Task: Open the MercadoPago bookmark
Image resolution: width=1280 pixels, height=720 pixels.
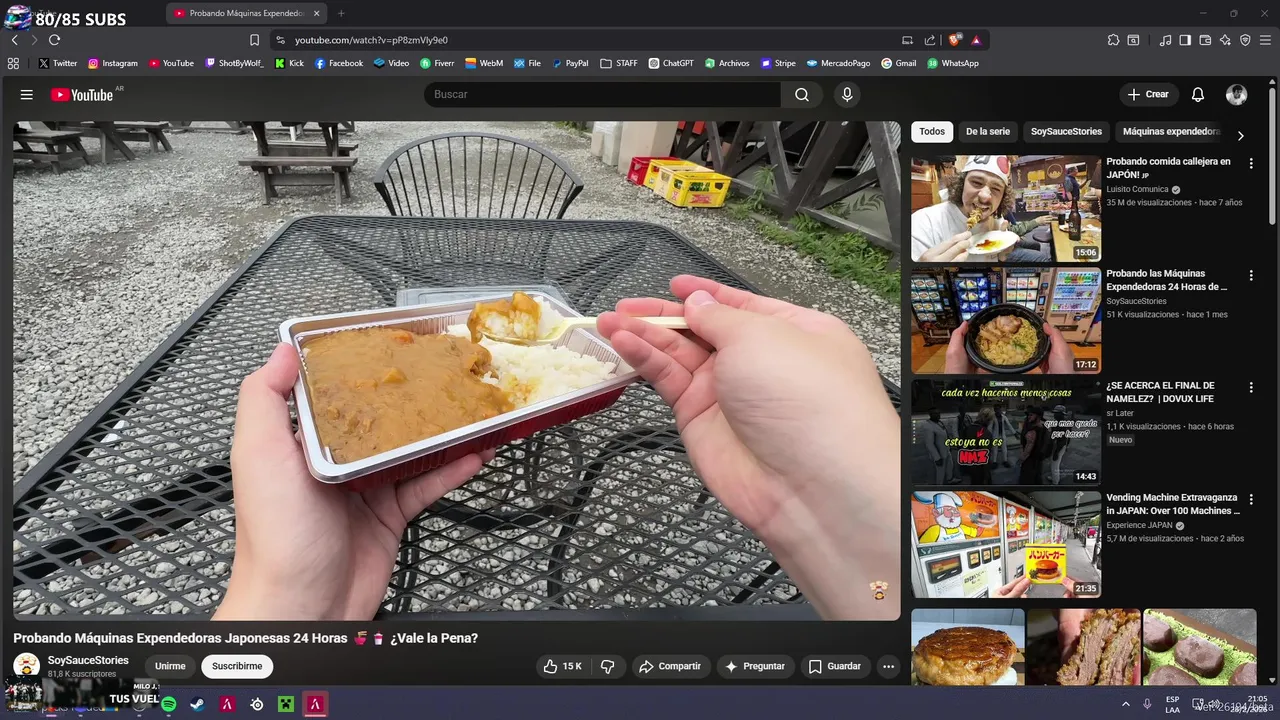Action: coord(838,63)
